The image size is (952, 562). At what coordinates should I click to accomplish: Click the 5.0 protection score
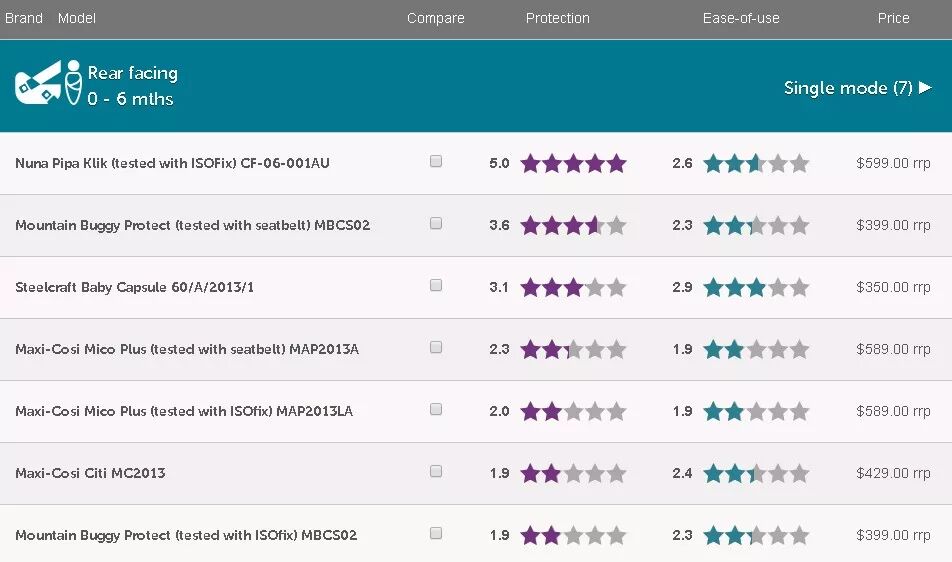pos(499,163)
